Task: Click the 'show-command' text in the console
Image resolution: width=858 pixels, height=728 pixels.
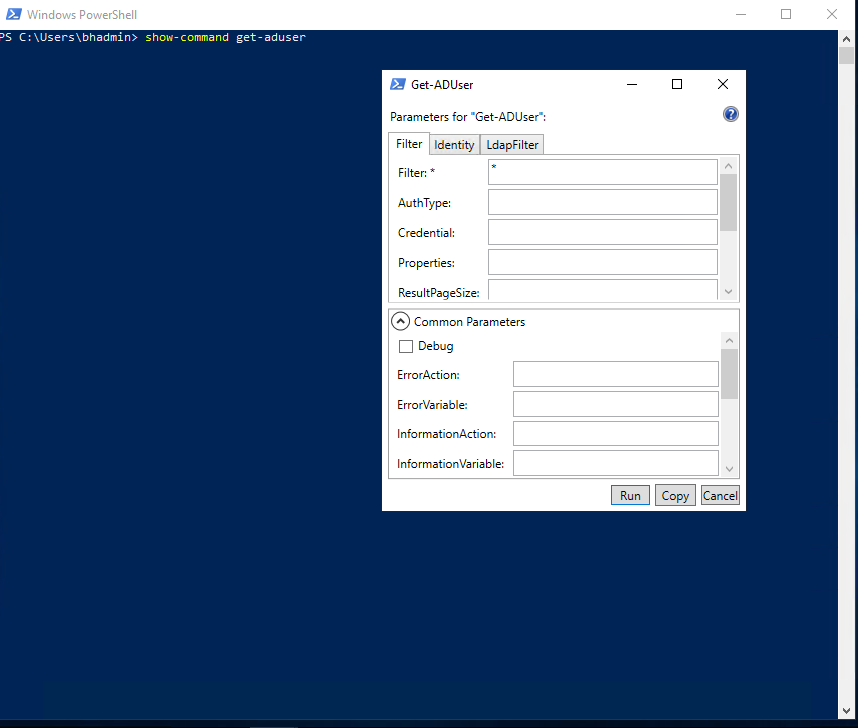Action: [x=187, y=37]
